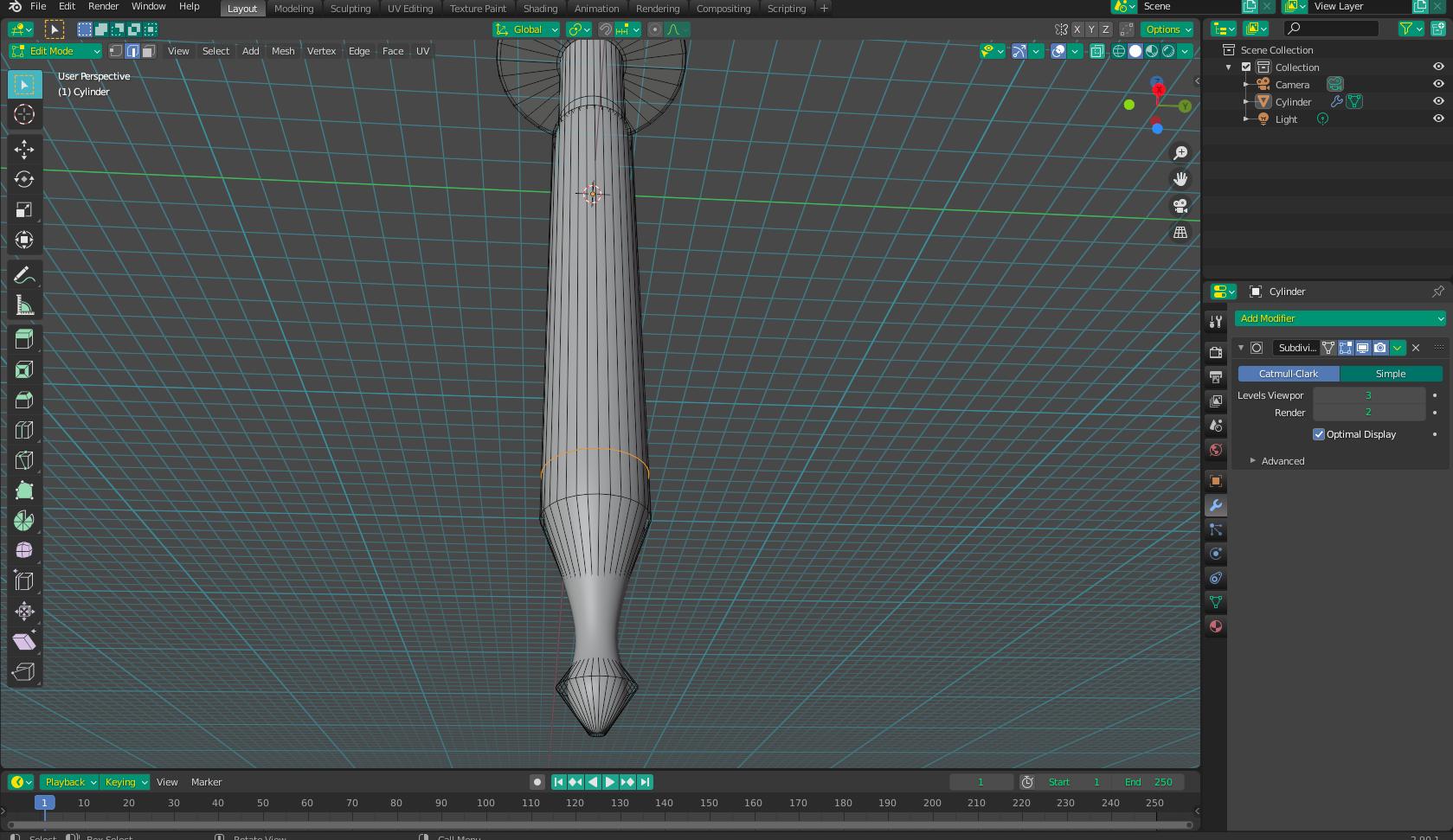The width and height of the screenshot is (1453, 840).
Task: Click the viewport pan hand icon
Action: click(1180, 179)
